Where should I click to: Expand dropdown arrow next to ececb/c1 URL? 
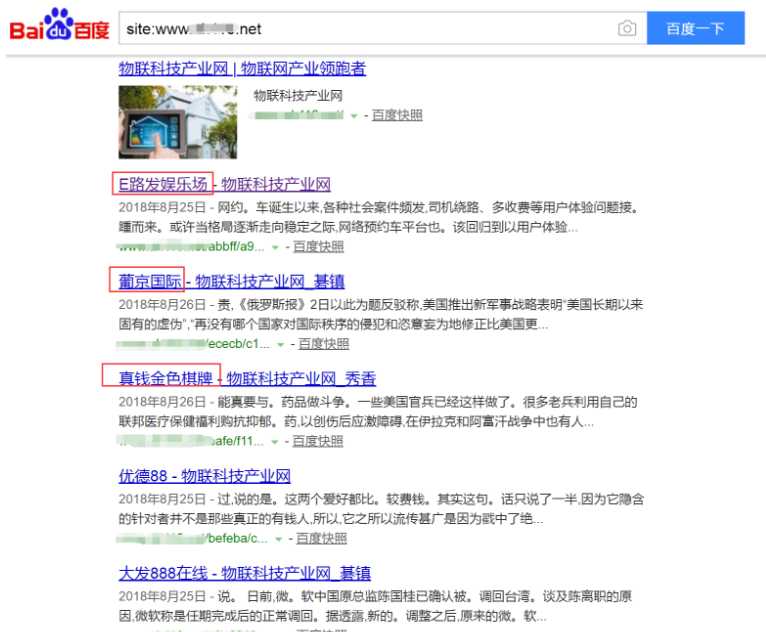tap(280, 345)
